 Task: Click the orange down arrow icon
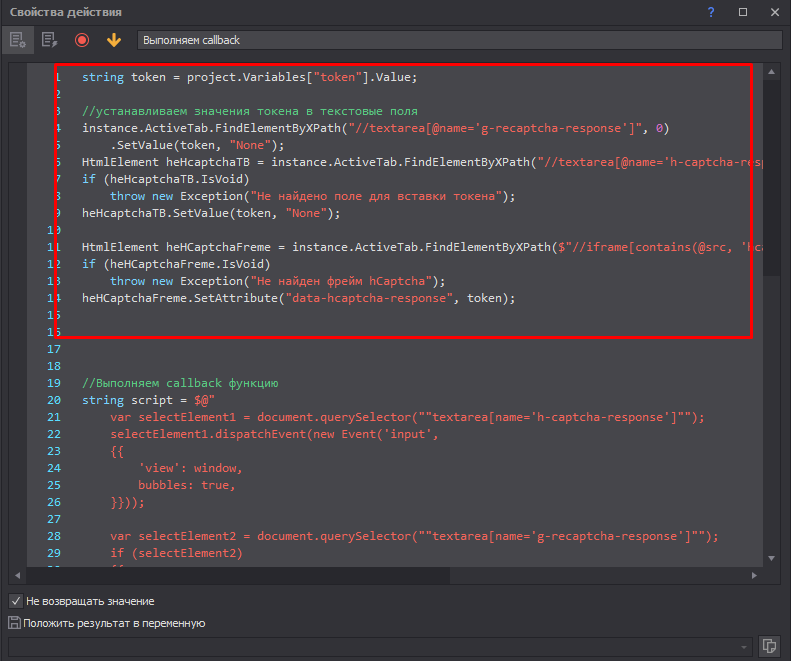coord(113,40)
